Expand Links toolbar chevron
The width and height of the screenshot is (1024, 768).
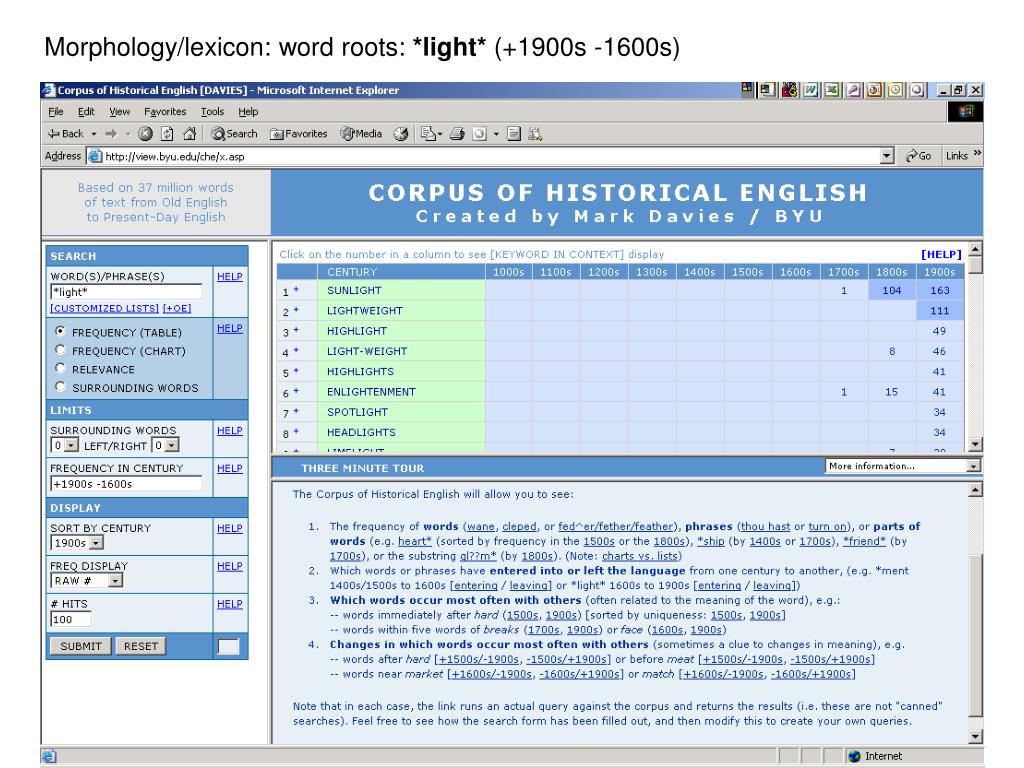[977, 153]
